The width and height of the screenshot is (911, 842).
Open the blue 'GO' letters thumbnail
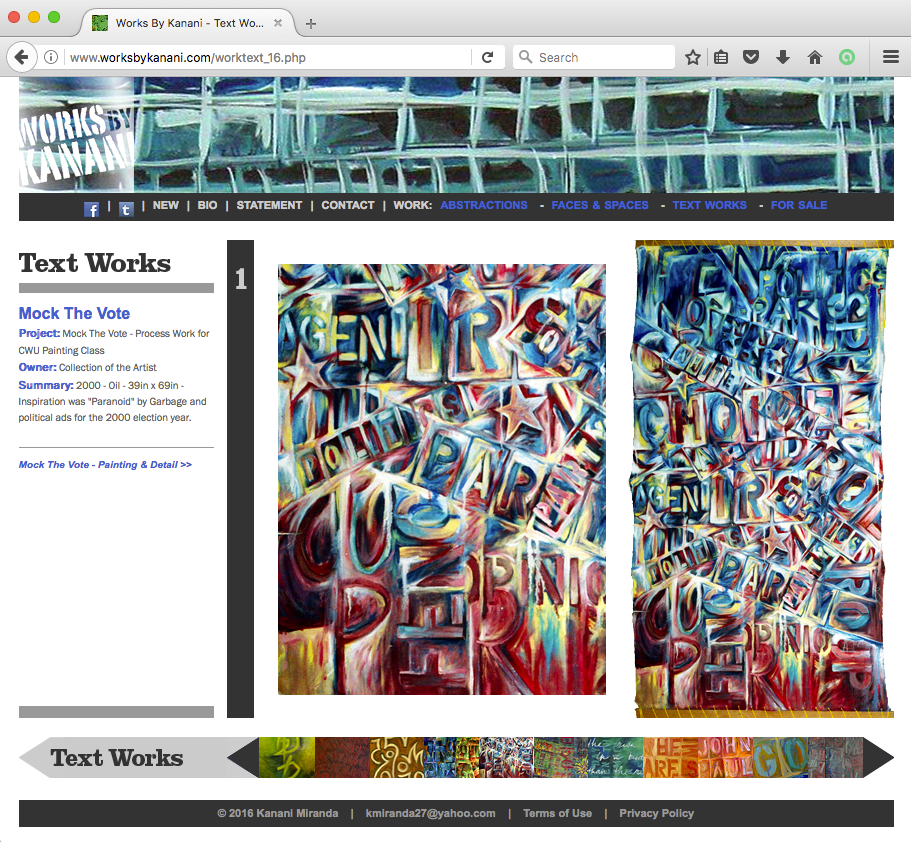point(780,757)
